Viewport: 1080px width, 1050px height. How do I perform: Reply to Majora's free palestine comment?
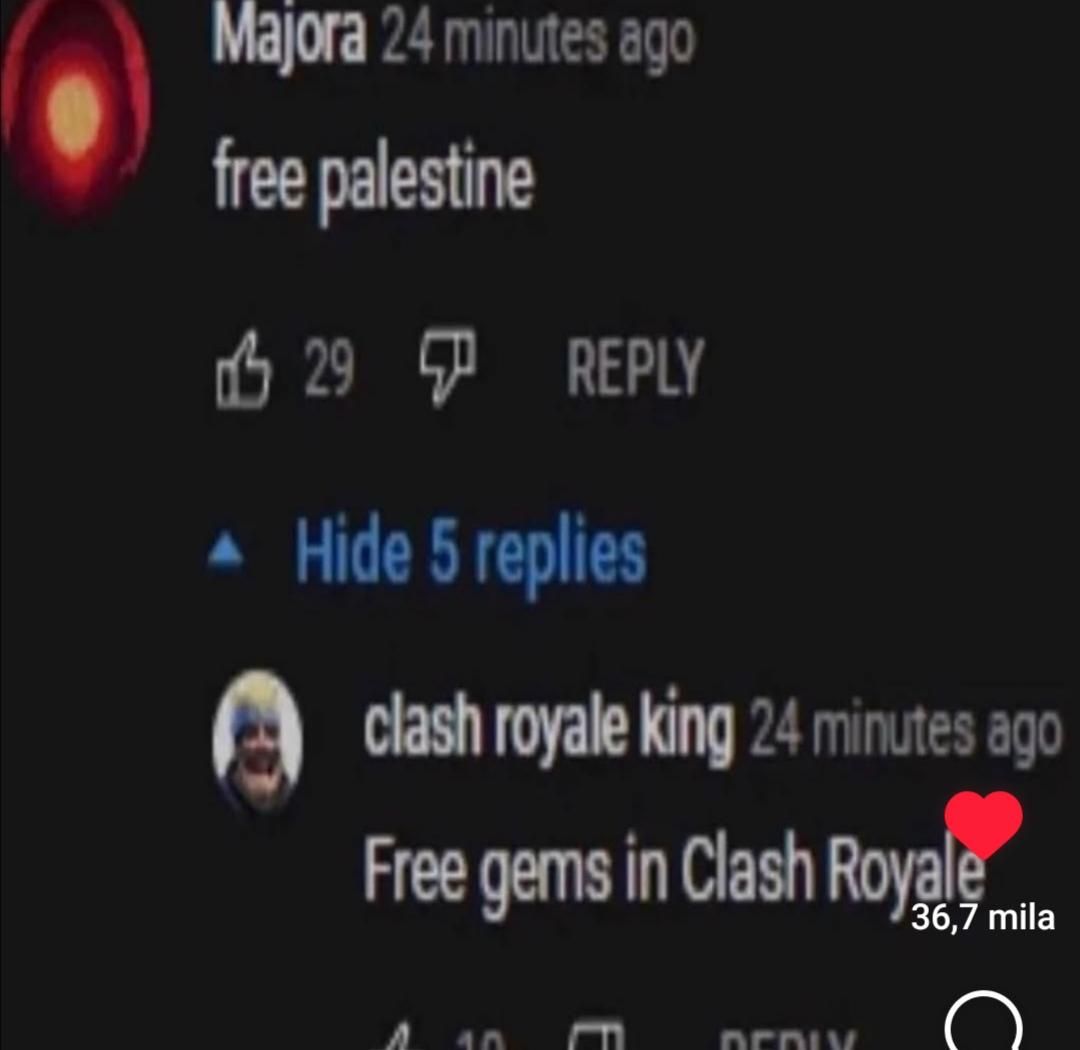(x=635, y=367)
